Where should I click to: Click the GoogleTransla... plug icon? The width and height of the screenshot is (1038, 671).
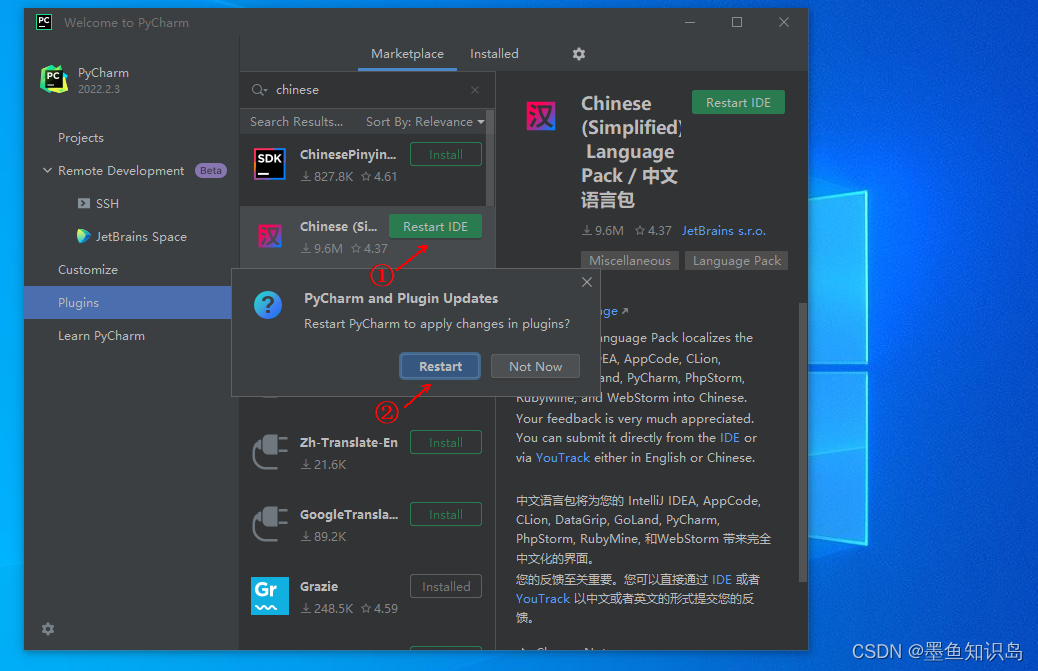(270, 524)
